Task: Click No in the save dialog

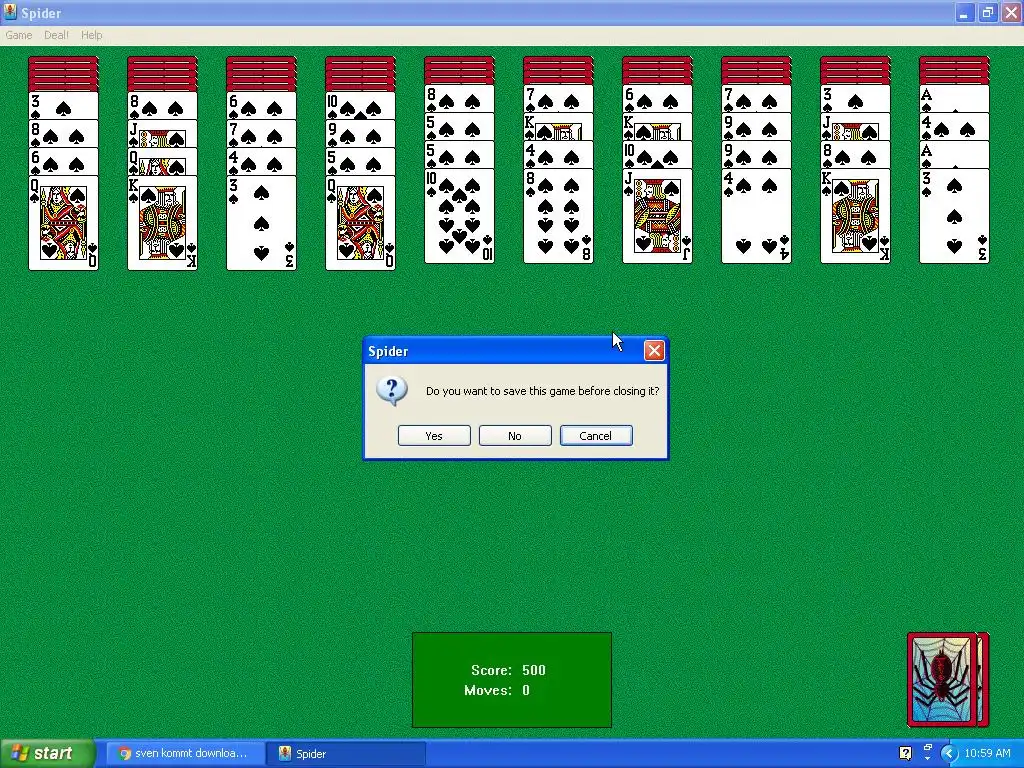Action: click(x=515, y=436)
